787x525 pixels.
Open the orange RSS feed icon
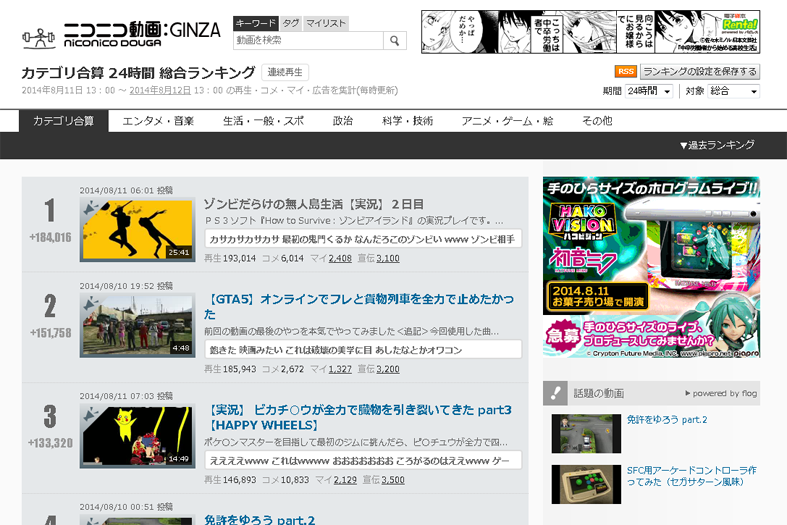tap(625, 71)
